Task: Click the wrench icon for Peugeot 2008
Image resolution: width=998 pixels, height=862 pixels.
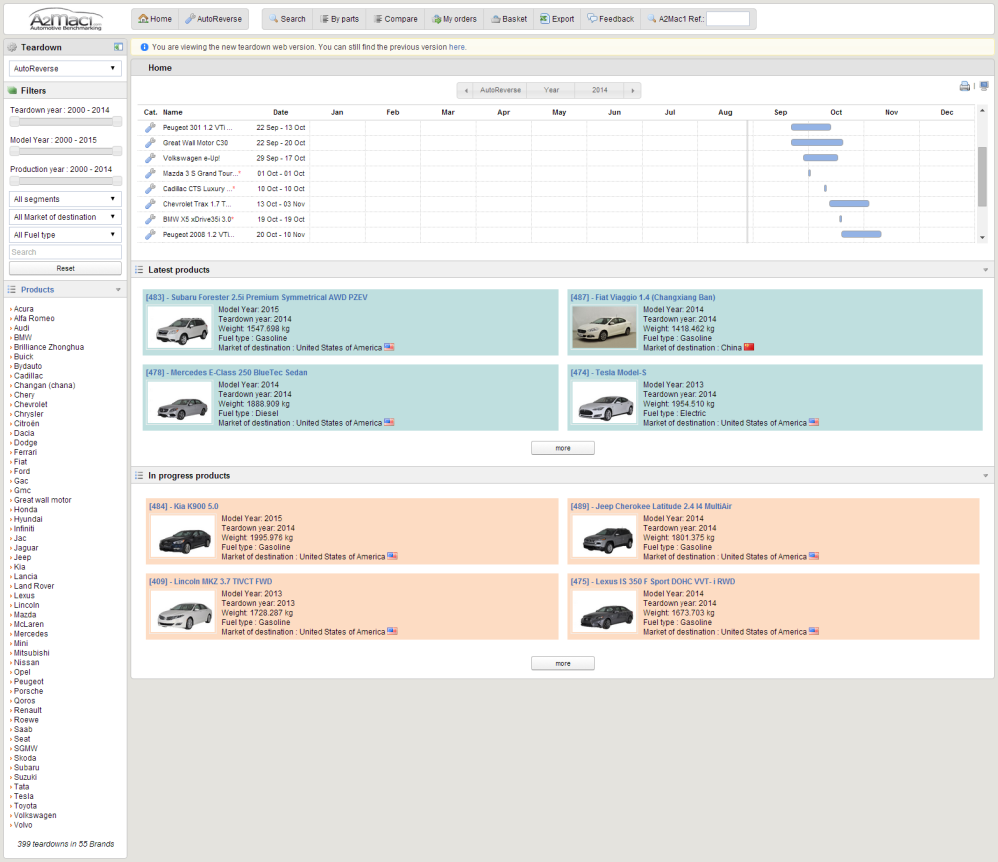Action: tap(150, 234)
